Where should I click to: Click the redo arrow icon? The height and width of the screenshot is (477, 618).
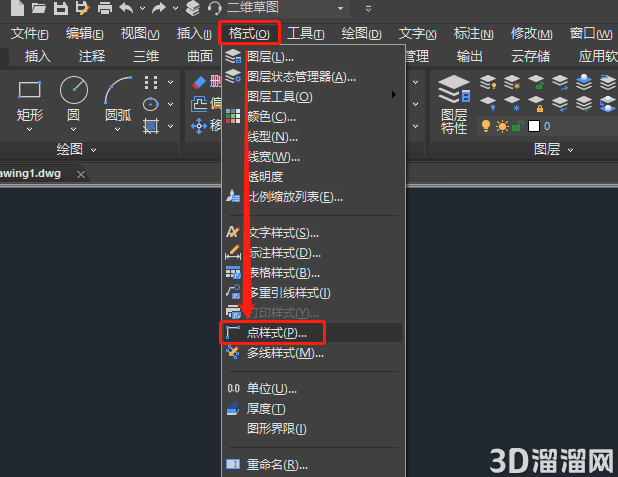point(158,8)
